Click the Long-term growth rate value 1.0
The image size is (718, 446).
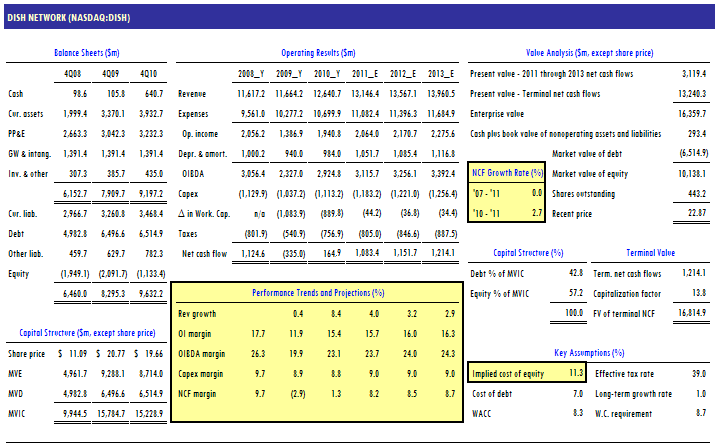pos(700,393)
